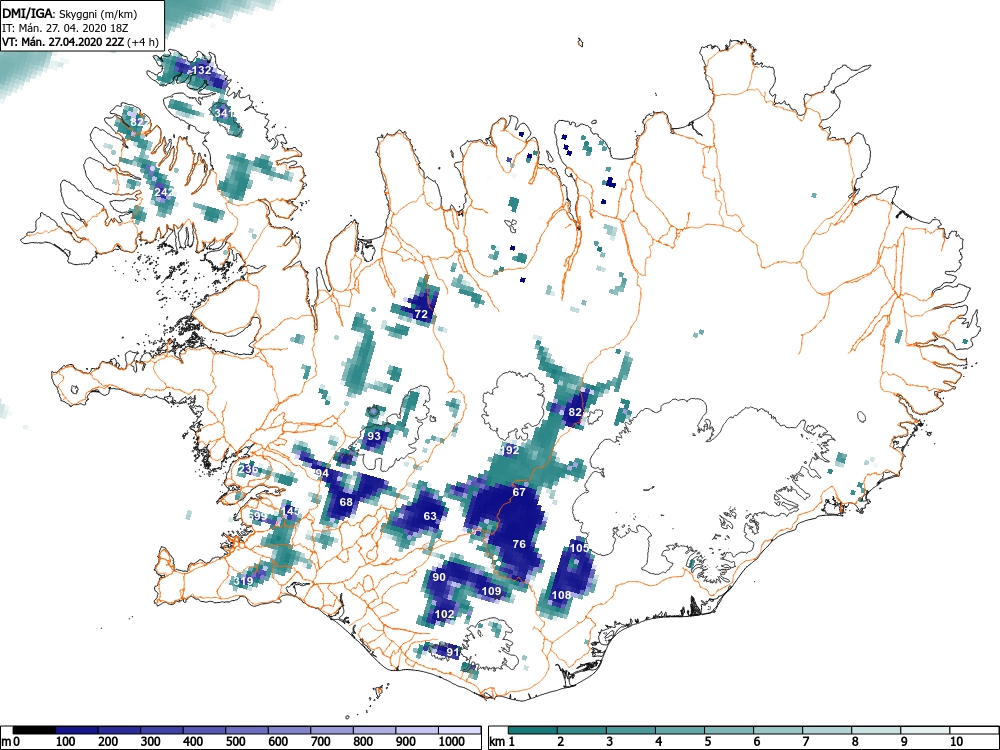Viewport: 1000px width, 750px height.
Task: Click the 'DMI/IGA: Skyggni (m/km)' title text
Action: (x=70, y=13)
